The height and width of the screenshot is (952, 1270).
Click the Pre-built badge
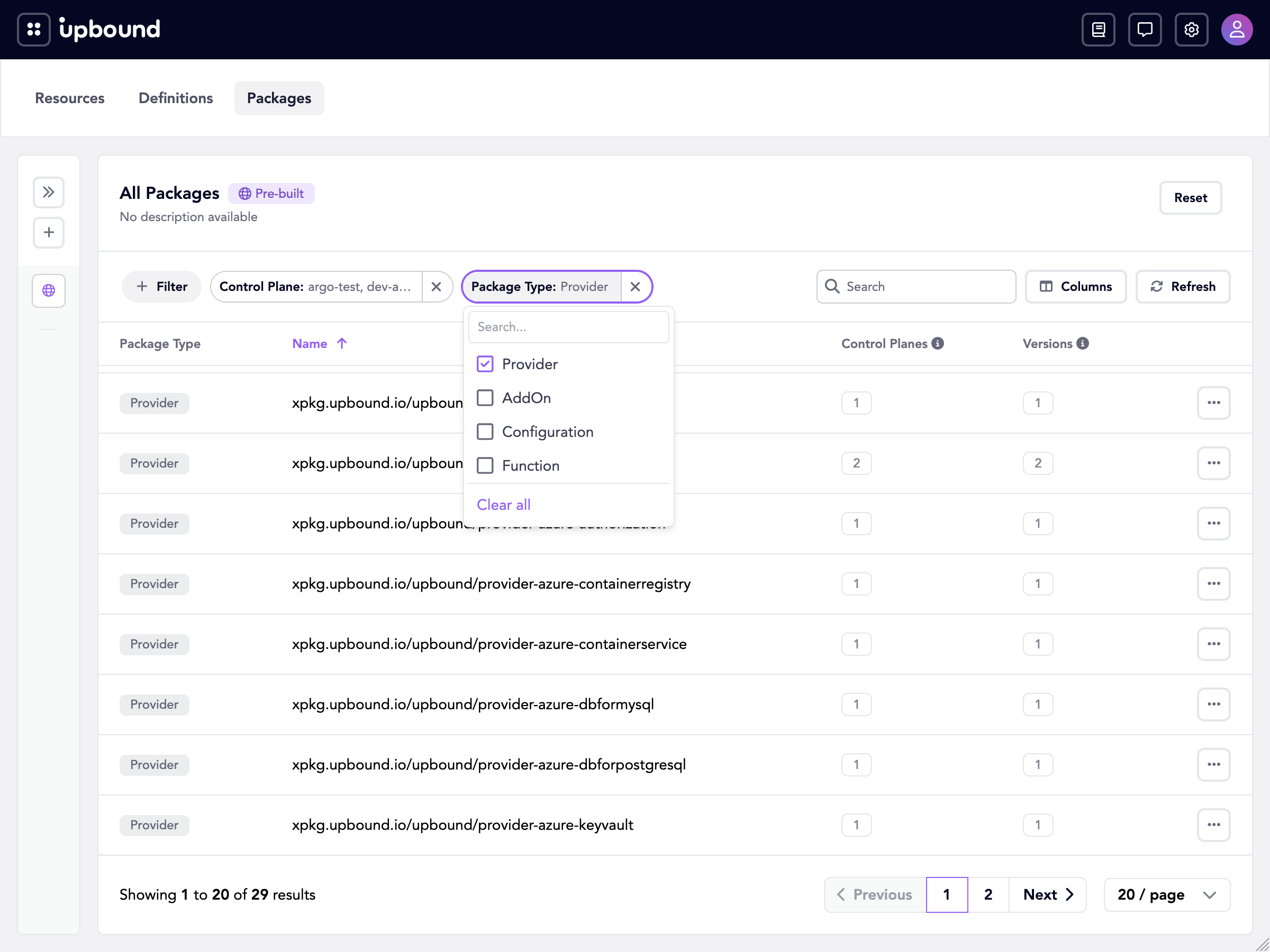pyautogui.click(x=271, y=194)
